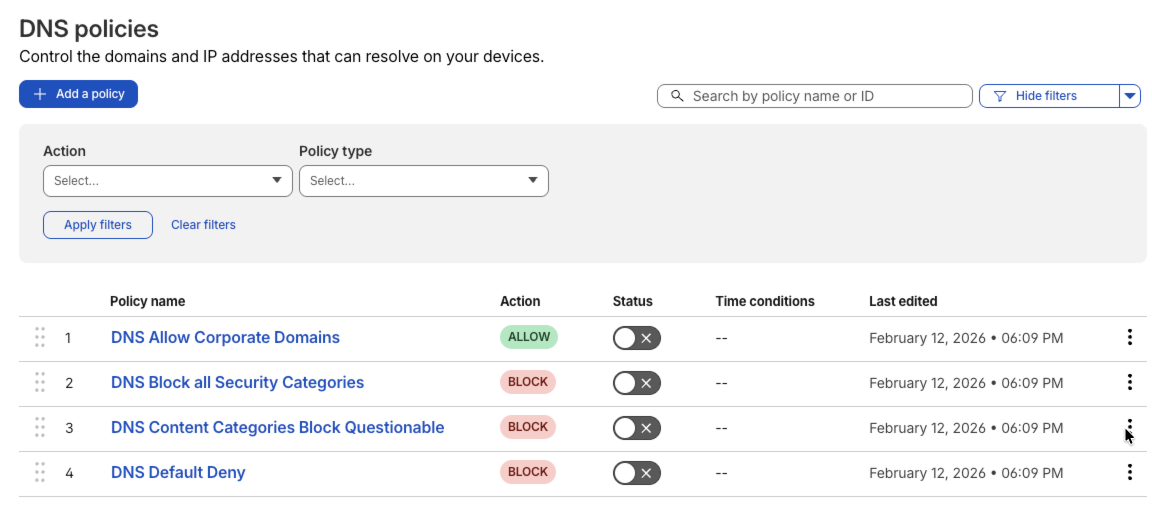Open three-dot menu for DNS Allow Corporate Domains
Screen dimensions: 1152x512
pyautogui.click(x=1129, y=337)
